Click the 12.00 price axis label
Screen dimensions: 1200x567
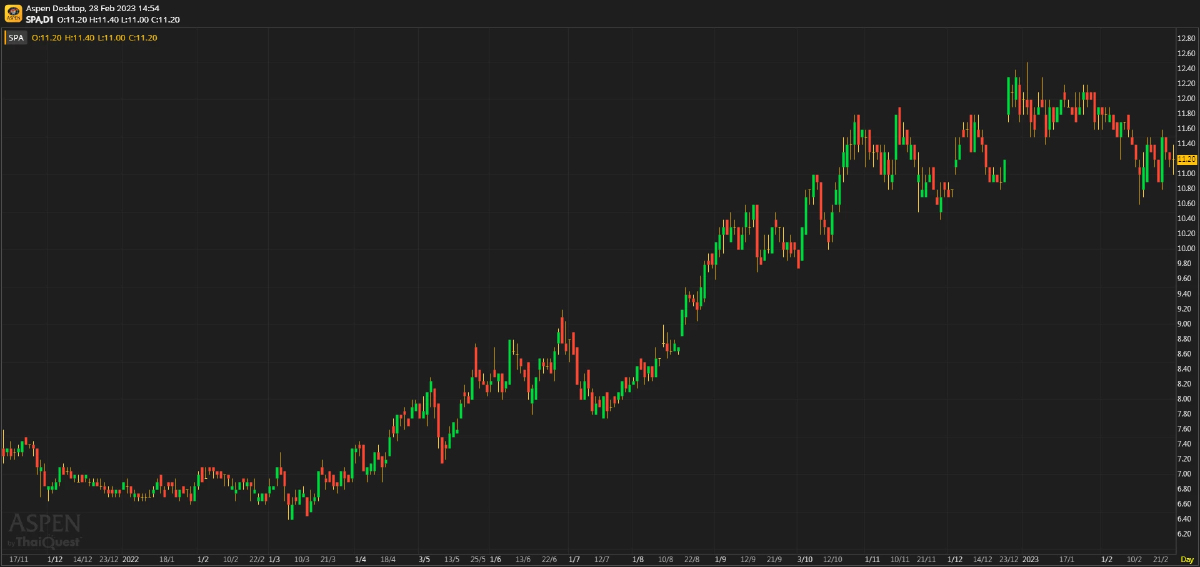click(1186, 98)
